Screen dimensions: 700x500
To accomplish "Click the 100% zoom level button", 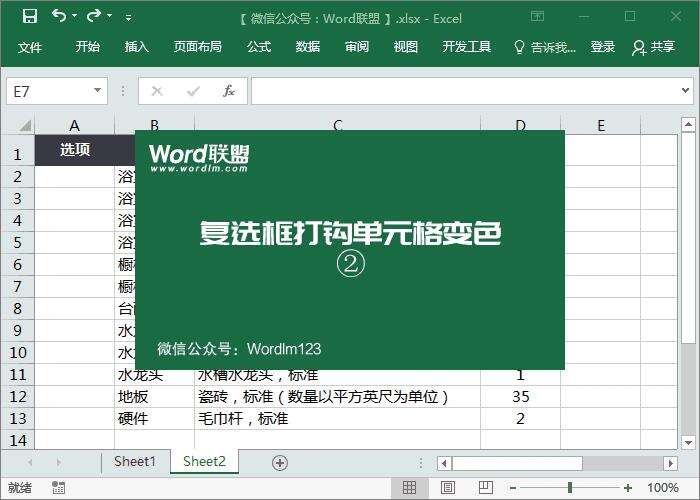I will 662,488.
